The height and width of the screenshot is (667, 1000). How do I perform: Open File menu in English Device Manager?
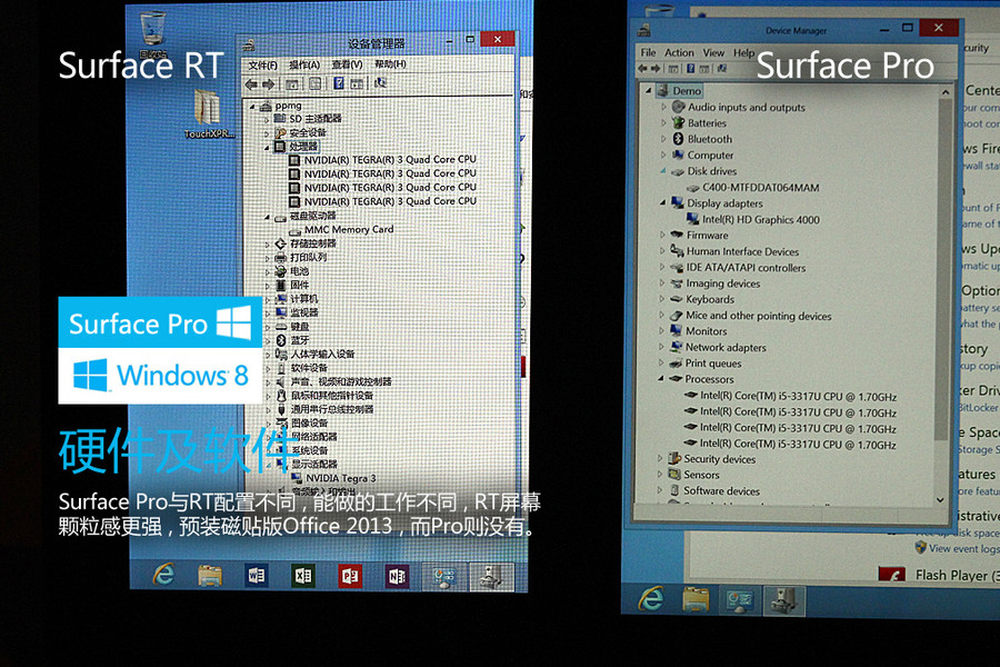648,52
